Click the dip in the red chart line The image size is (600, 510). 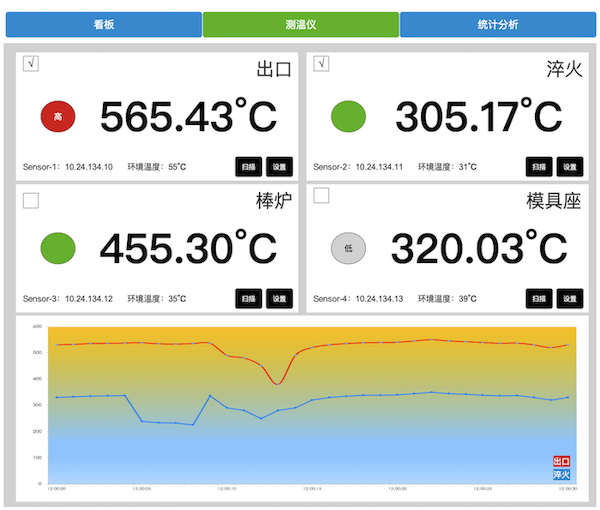(x=278, y=383)
